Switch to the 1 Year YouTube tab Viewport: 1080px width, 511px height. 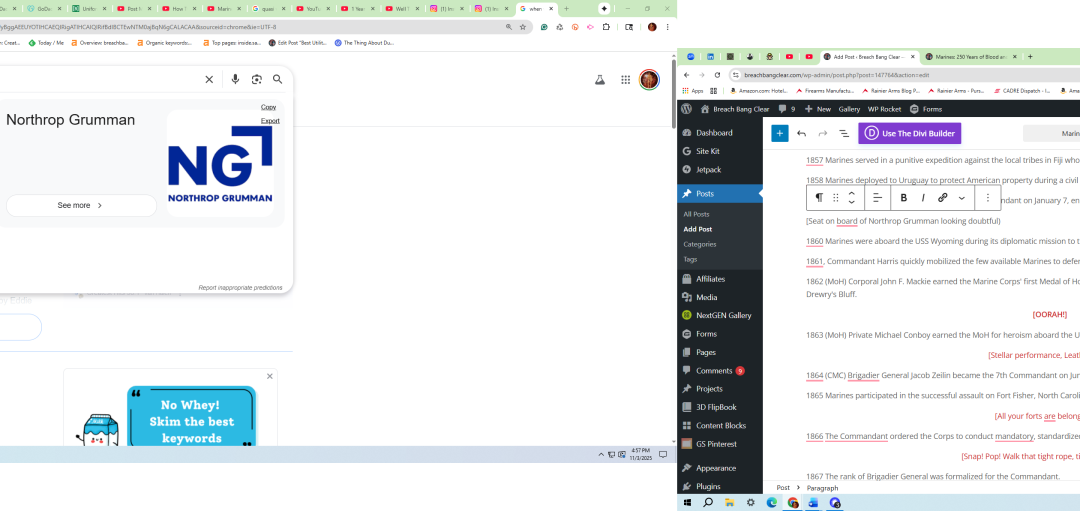[x=357, y=9]
